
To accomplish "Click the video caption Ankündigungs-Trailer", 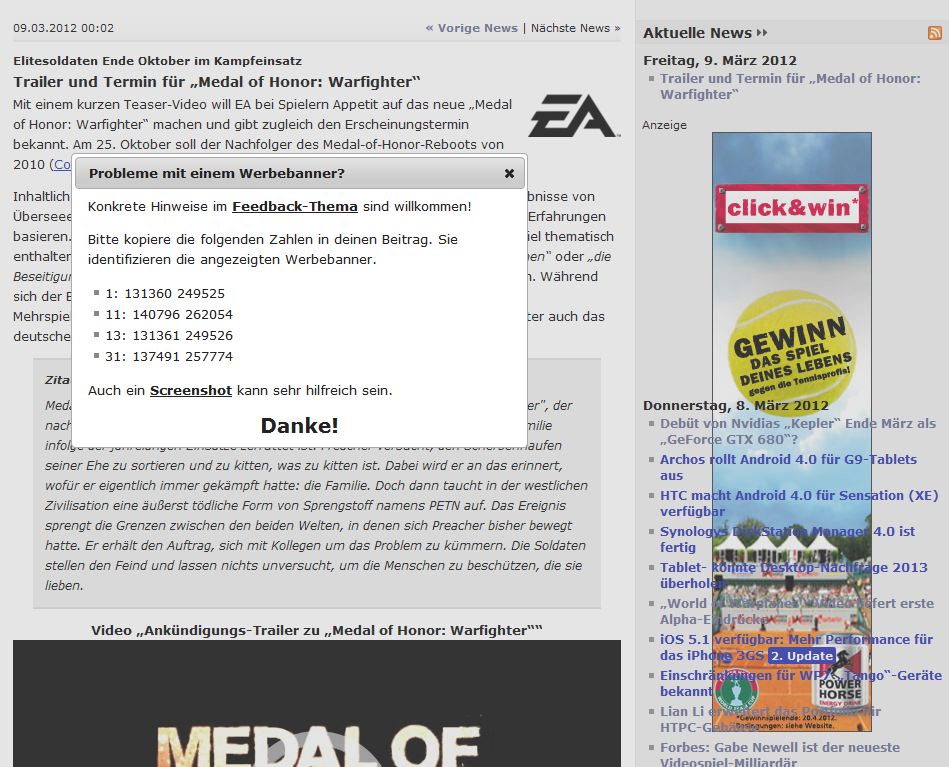I will tap(317, 630).
